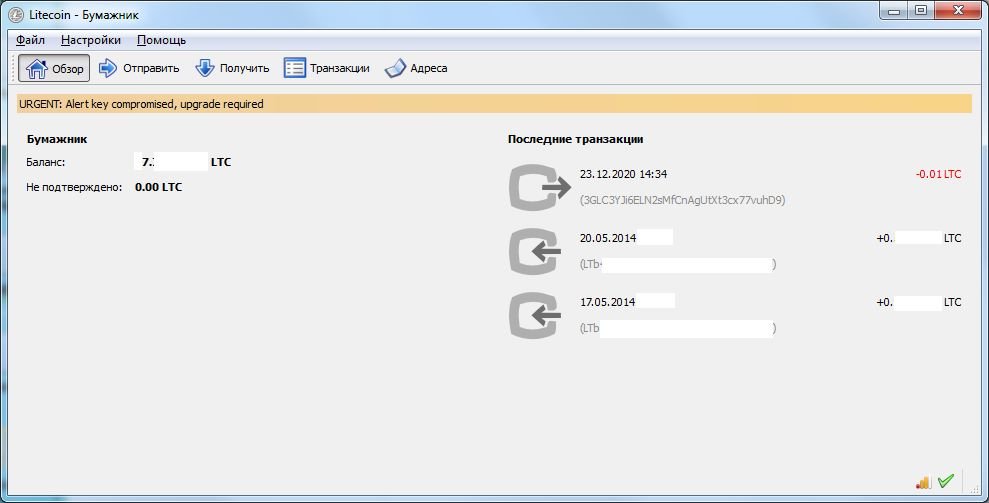Click the green sync checkmark icon
The width and height of the screenshot is (989, 503).
(945, 481)
